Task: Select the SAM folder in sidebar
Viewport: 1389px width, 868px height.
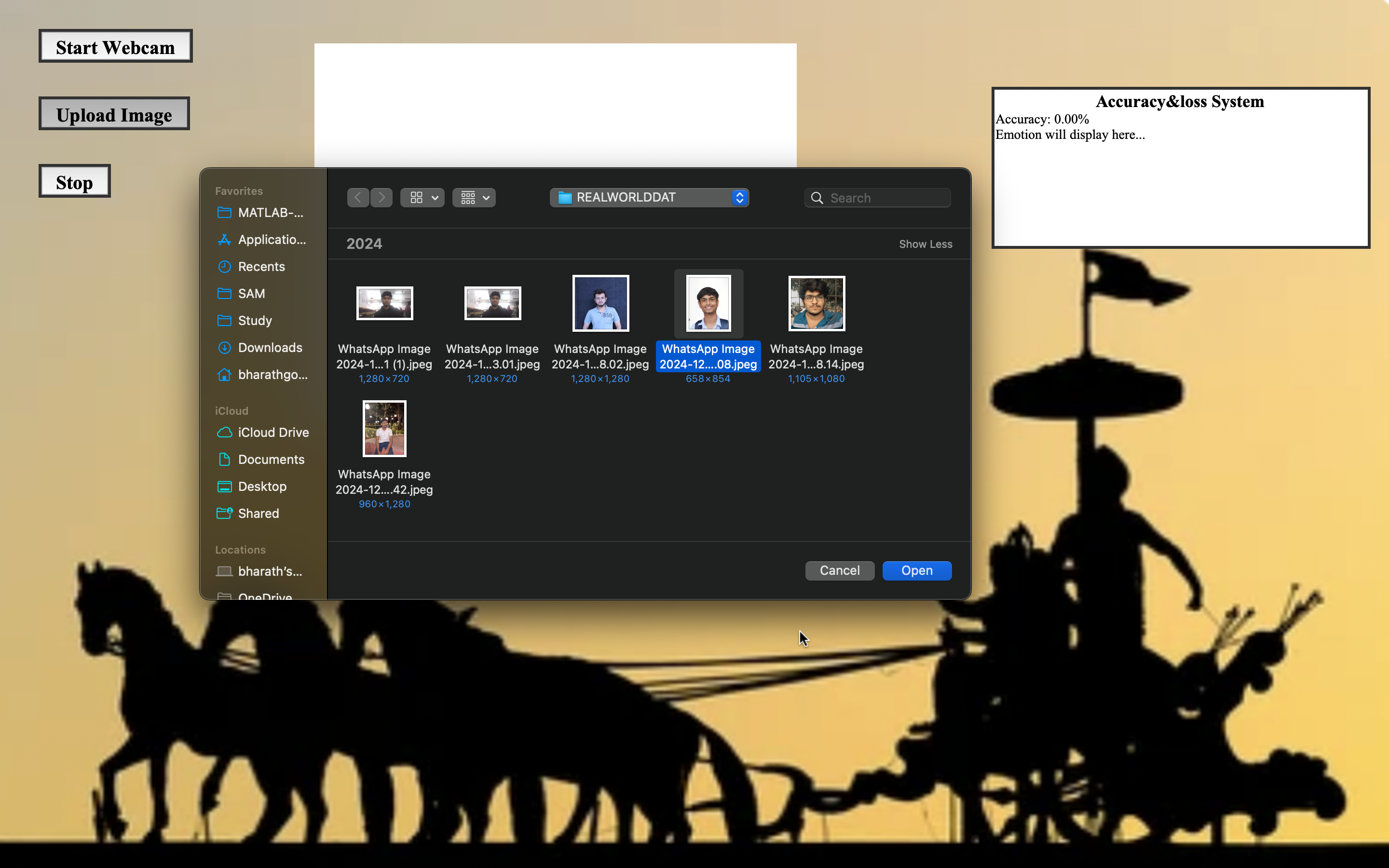Action: click(x=263, y=293)
